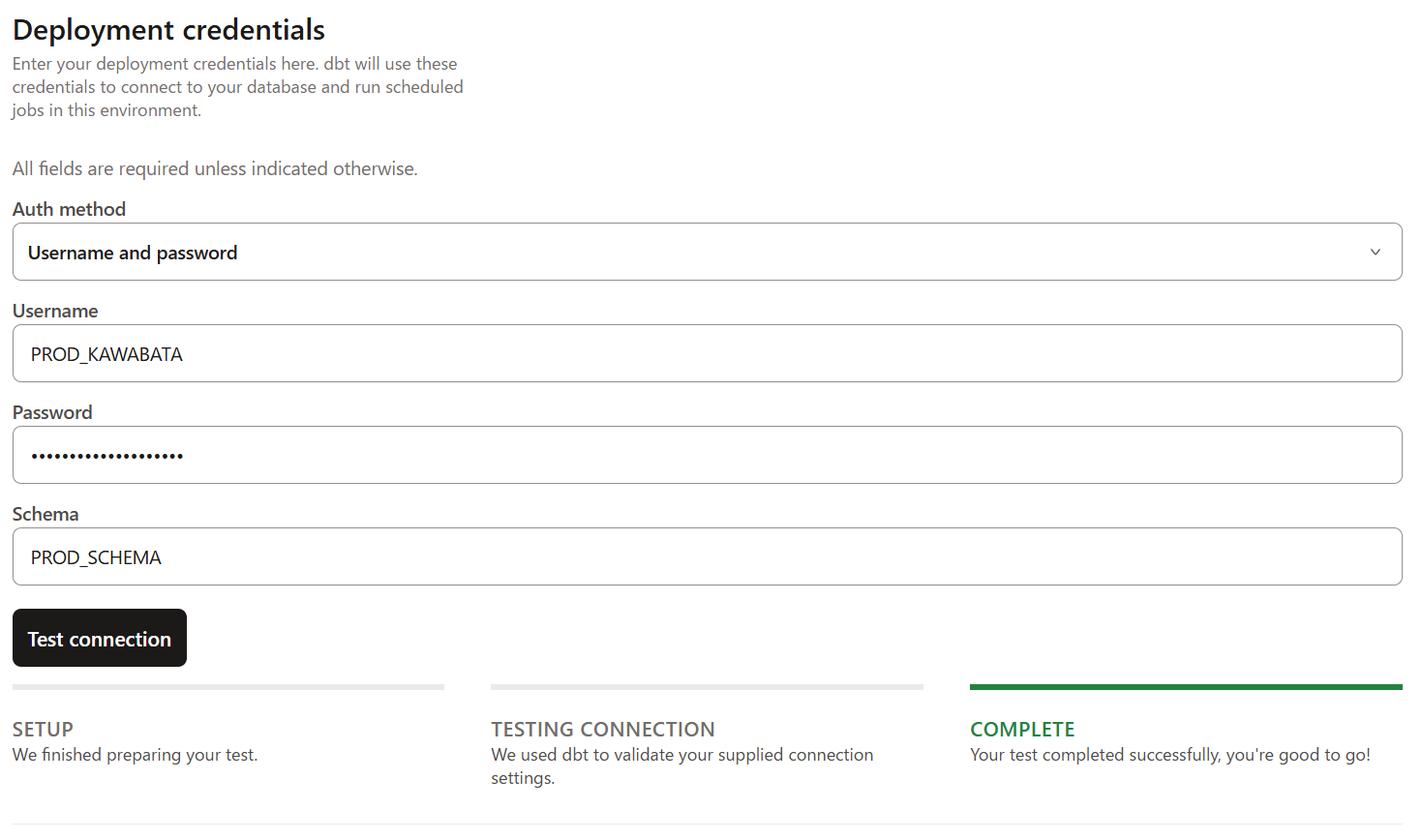Image resolution: width=1422 pixels, height=840 pixels.
Task: Click the Auth method label
Action: click(69, 209)
